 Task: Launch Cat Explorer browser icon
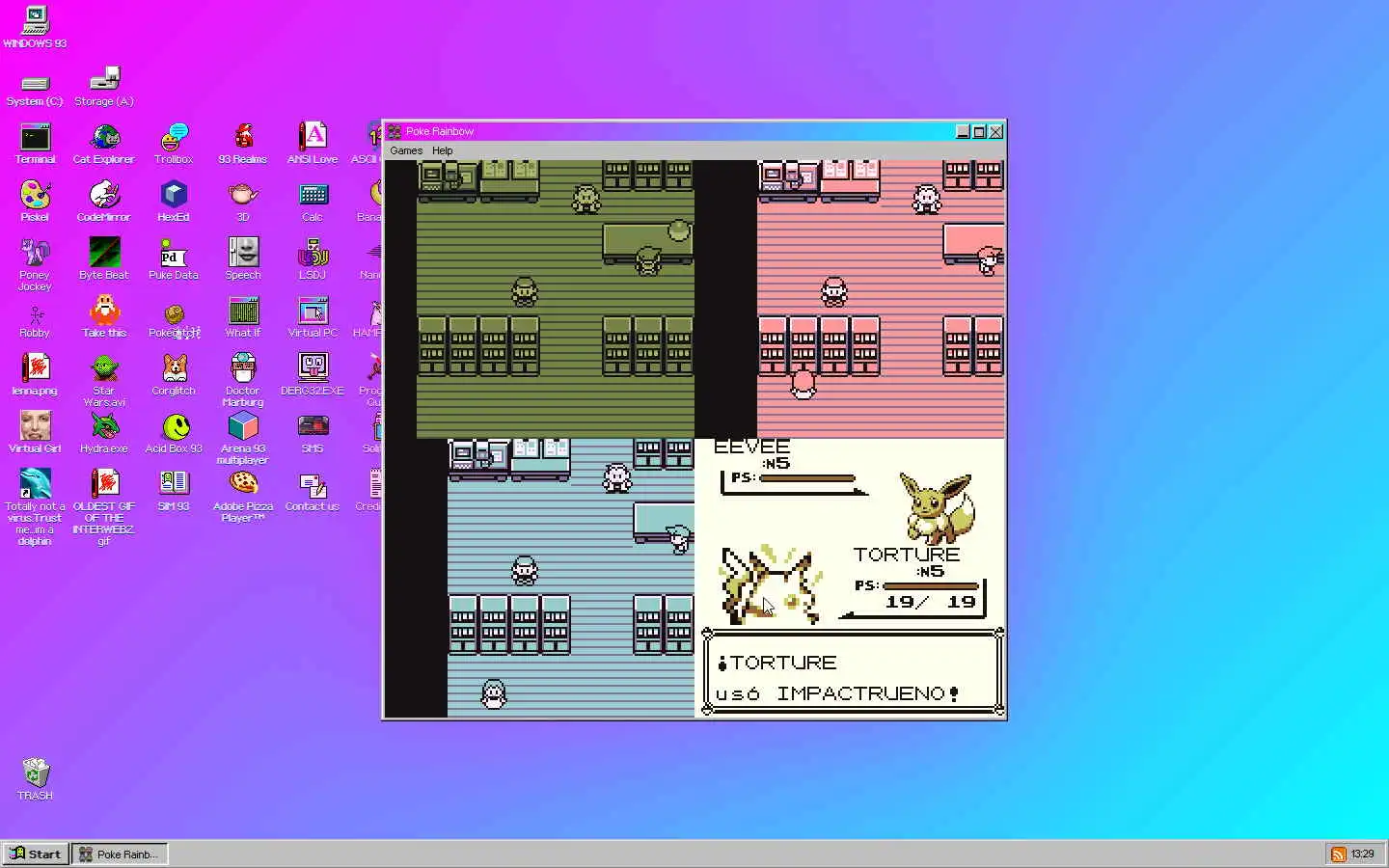[x=104, y=145]
